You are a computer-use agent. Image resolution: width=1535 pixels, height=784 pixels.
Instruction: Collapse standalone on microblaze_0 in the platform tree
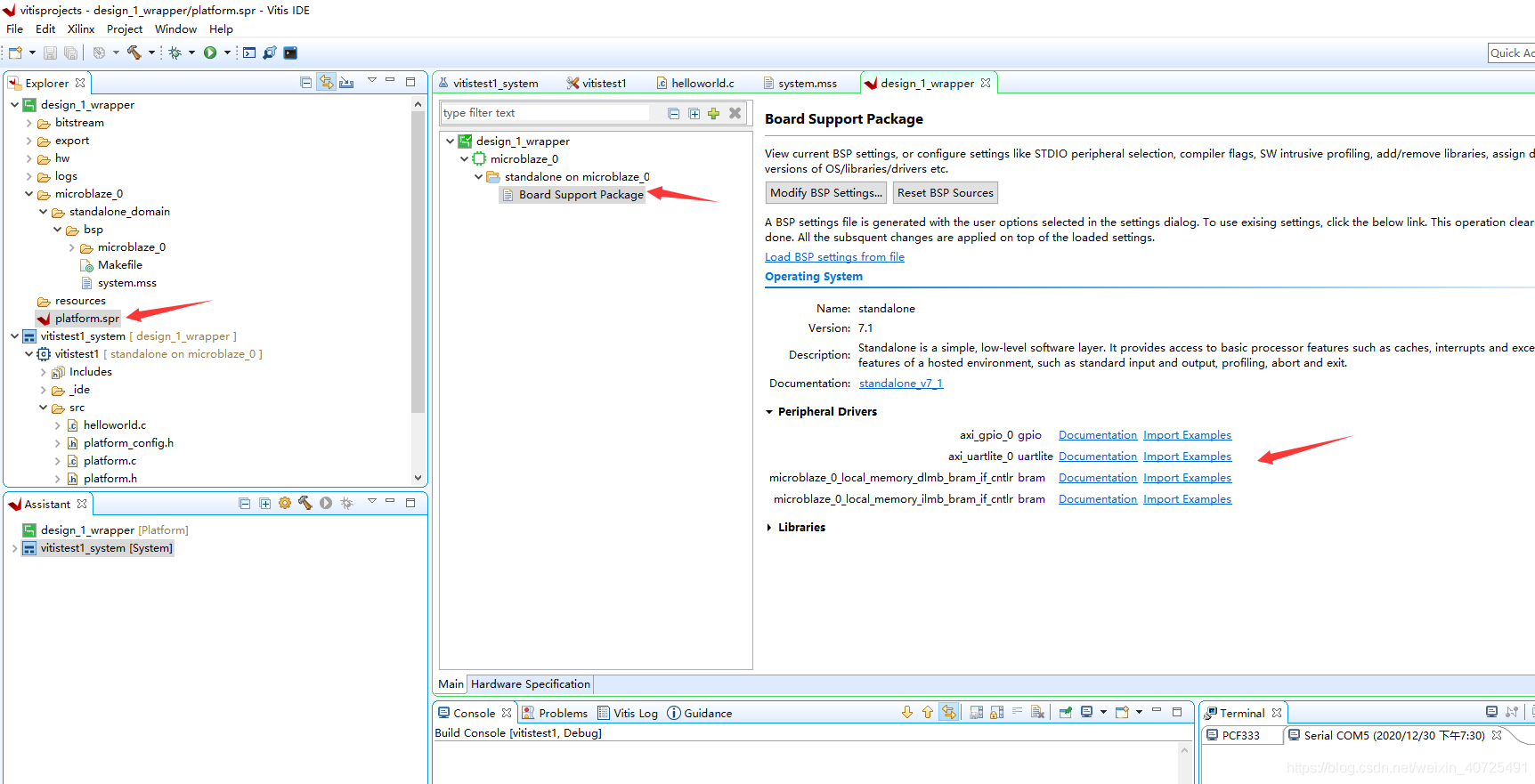[479, 177]
